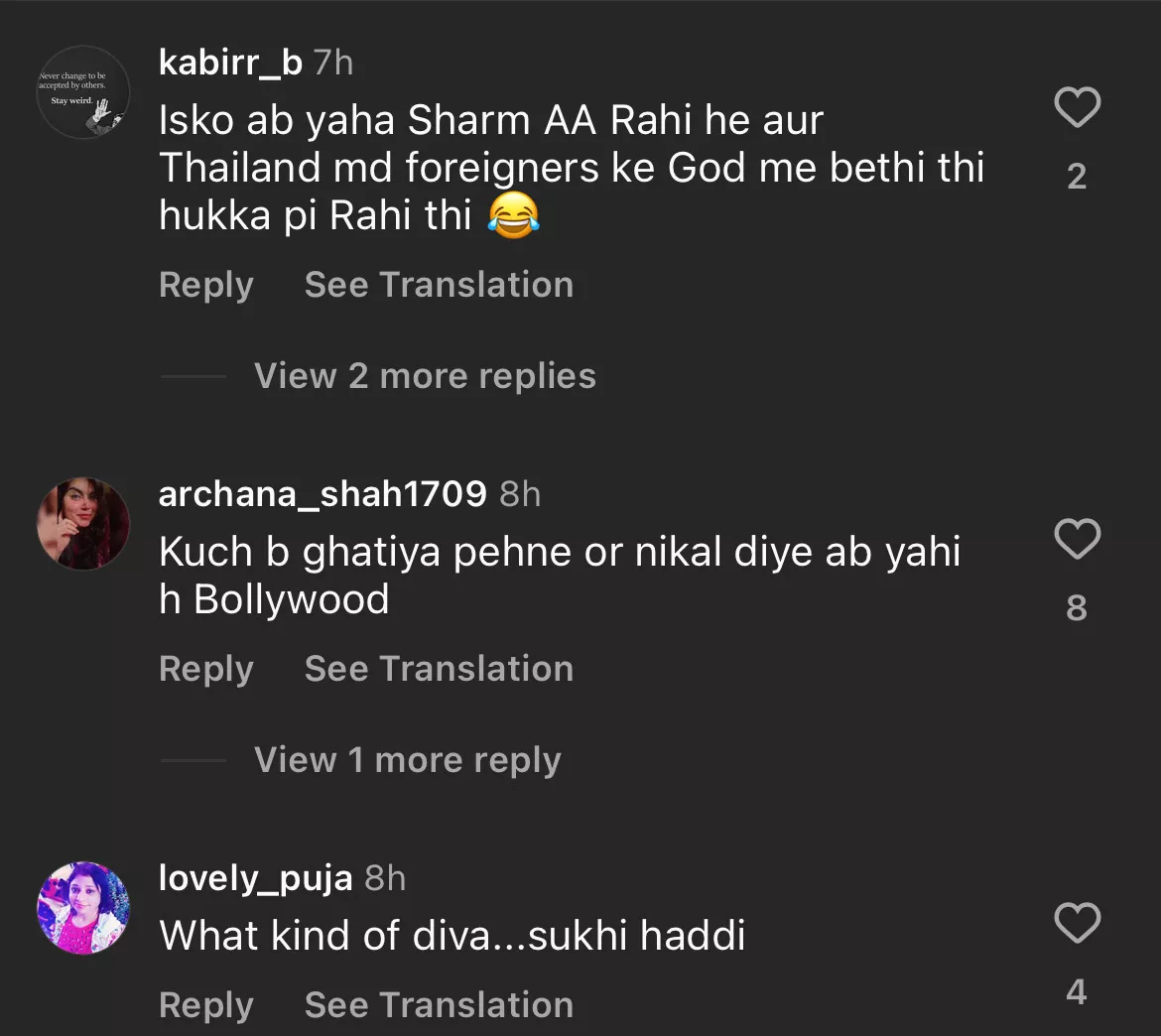This screenshot has width=1161, height=1036.
Task: See Translation of archana_shah1709's comment
Action: pyautogui.click(x=439, y=669)
